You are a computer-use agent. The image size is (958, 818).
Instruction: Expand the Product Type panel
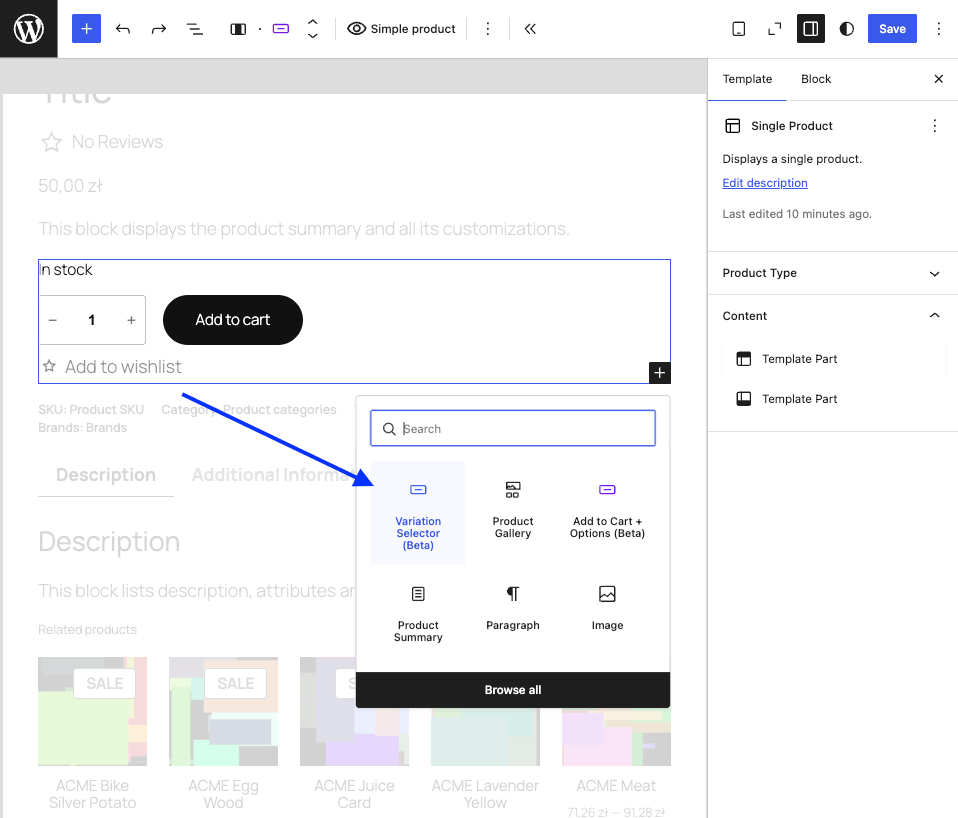[x=833, y=273]
